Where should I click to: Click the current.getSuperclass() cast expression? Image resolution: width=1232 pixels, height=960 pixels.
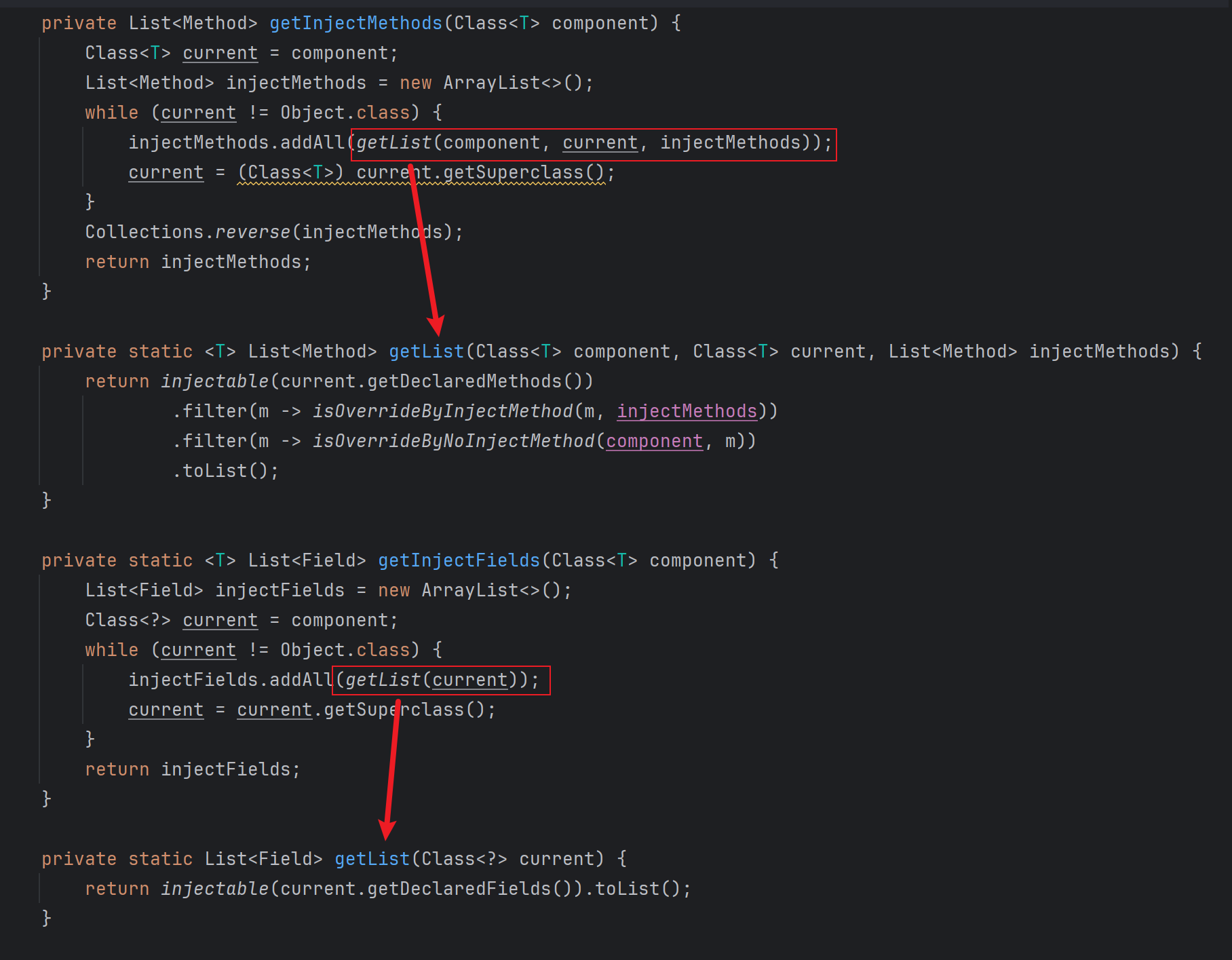pos(421,172)
